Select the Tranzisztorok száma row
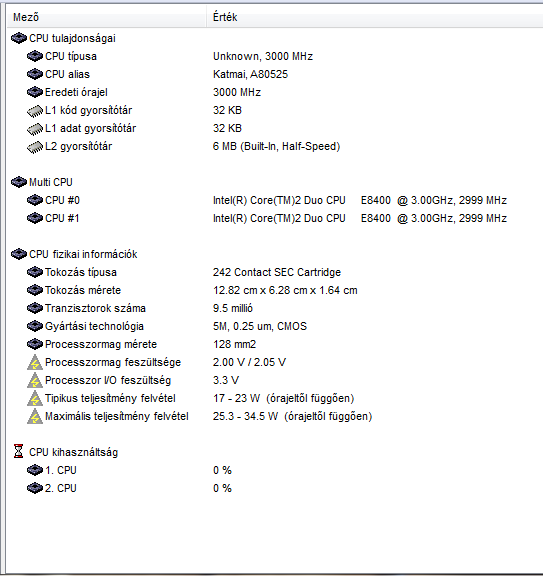This screenshot has height=576, width=543. pos(275,308)
